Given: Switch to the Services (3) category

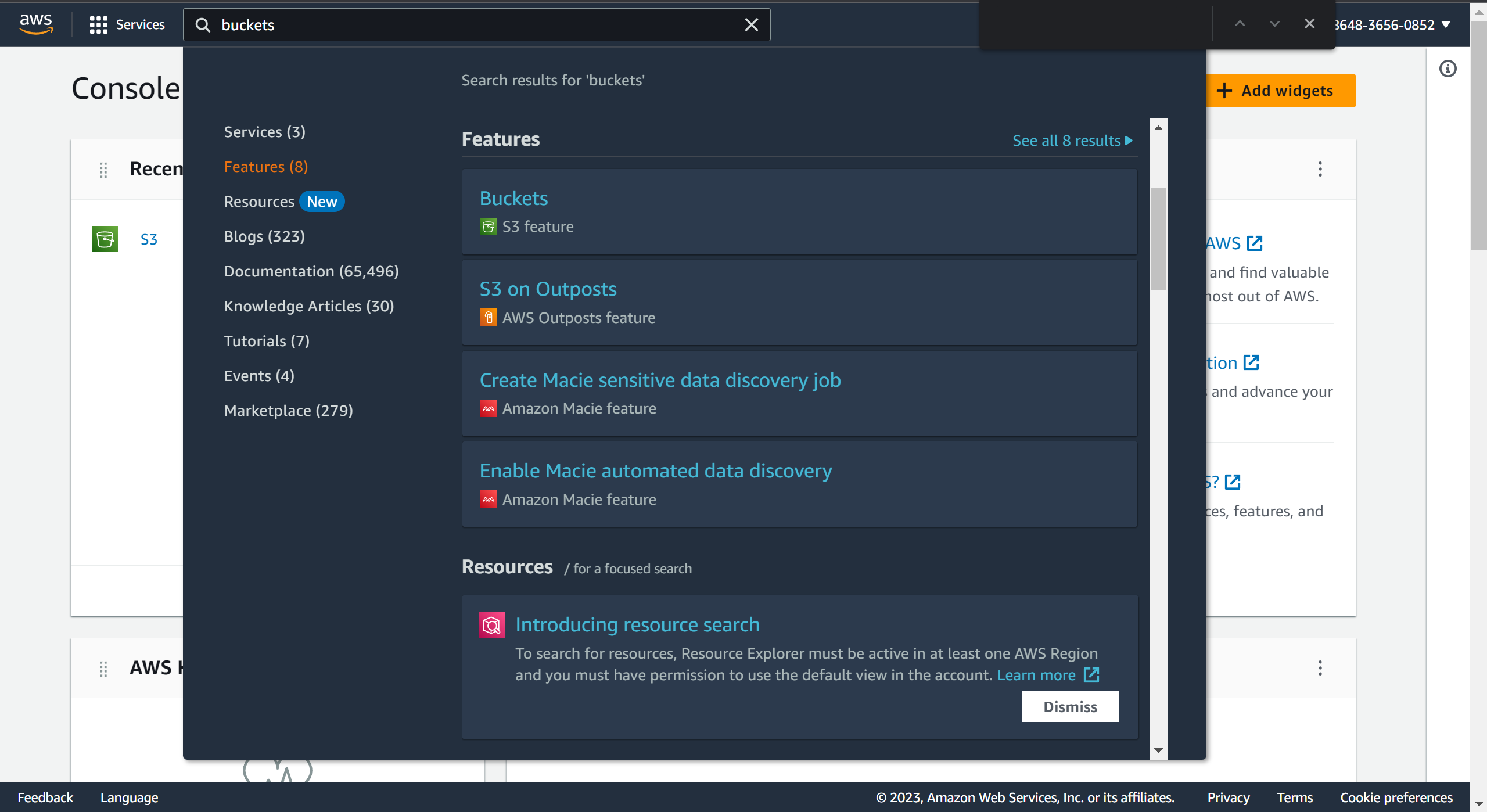Looking at the screenshot, I should [264, 132].
